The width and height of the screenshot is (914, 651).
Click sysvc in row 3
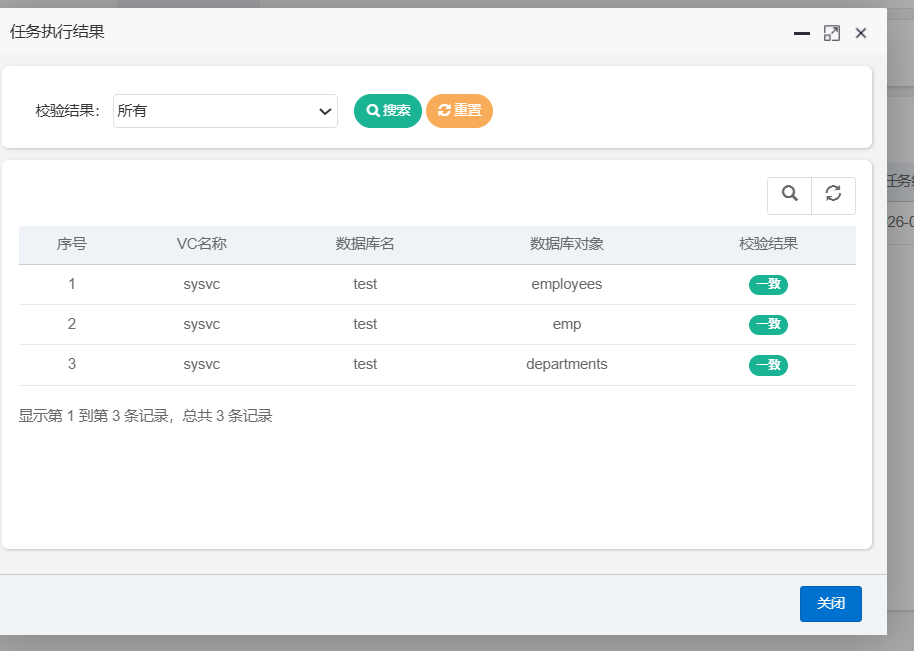coord(202,364)
